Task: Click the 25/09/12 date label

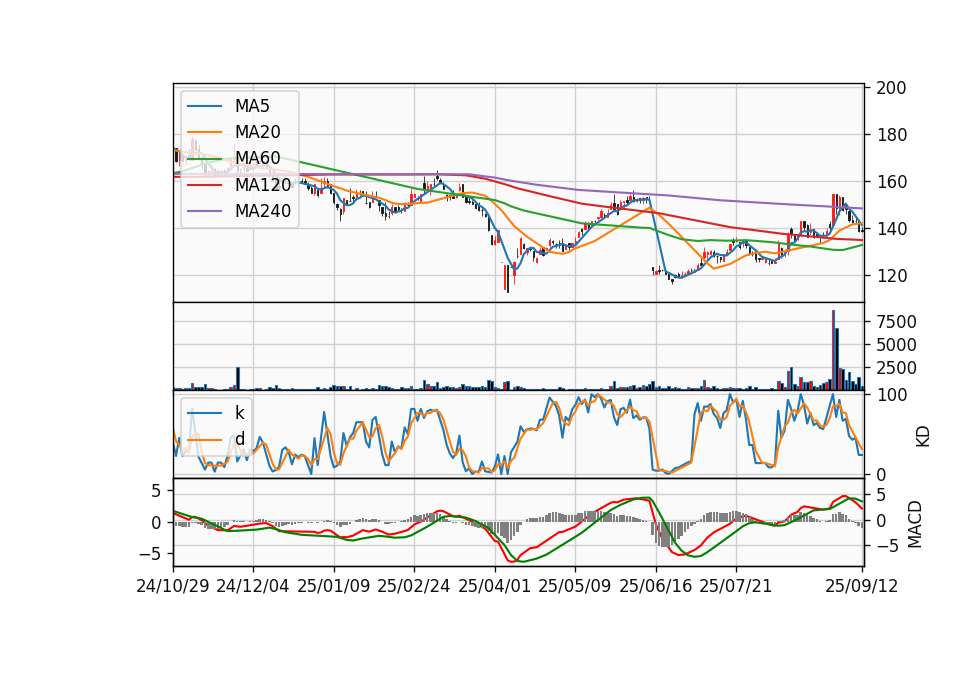Action: coord(862,586)
